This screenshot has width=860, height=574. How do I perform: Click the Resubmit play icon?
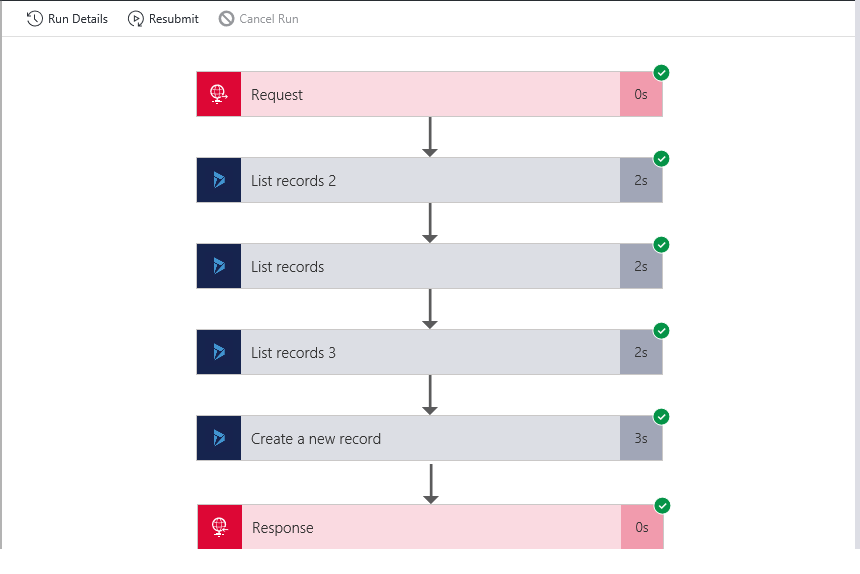click(135, 19)
